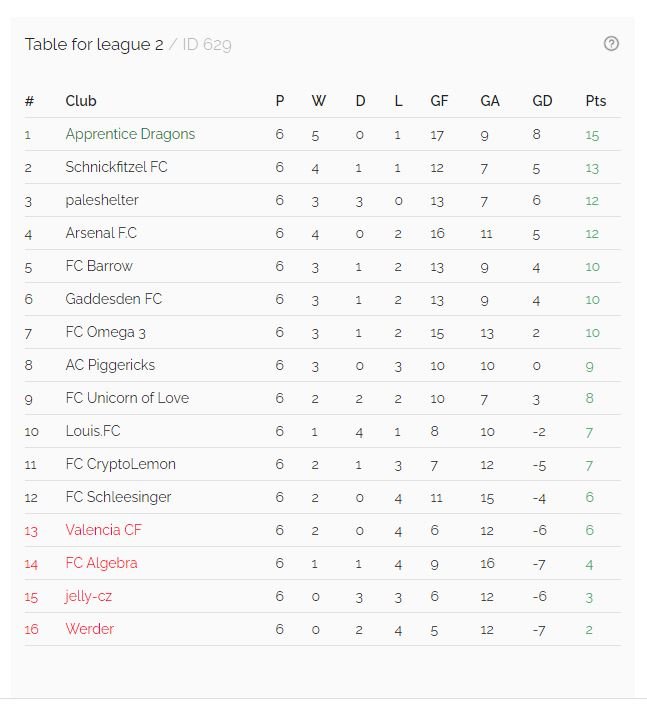Image resolution: width=647 pixels, height=712 pixels.
Task: Click the Pts column header
Action: coord(596,101)
